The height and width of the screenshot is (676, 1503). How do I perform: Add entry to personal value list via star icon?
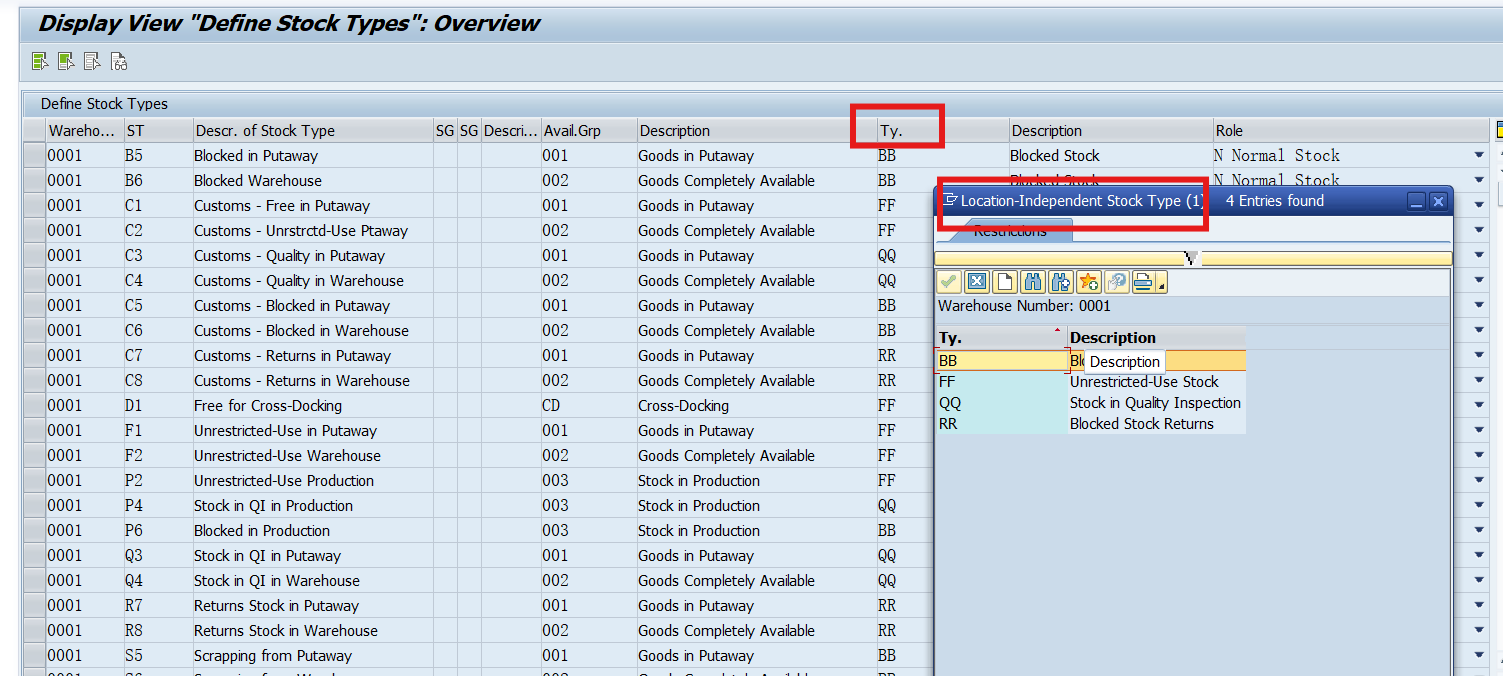point(1086,281)
